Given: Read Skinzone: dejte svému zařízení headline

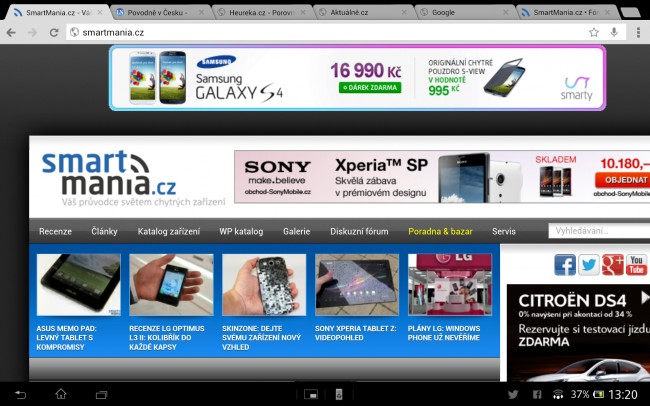Looking at the screenshot, I should coord(262,338).
